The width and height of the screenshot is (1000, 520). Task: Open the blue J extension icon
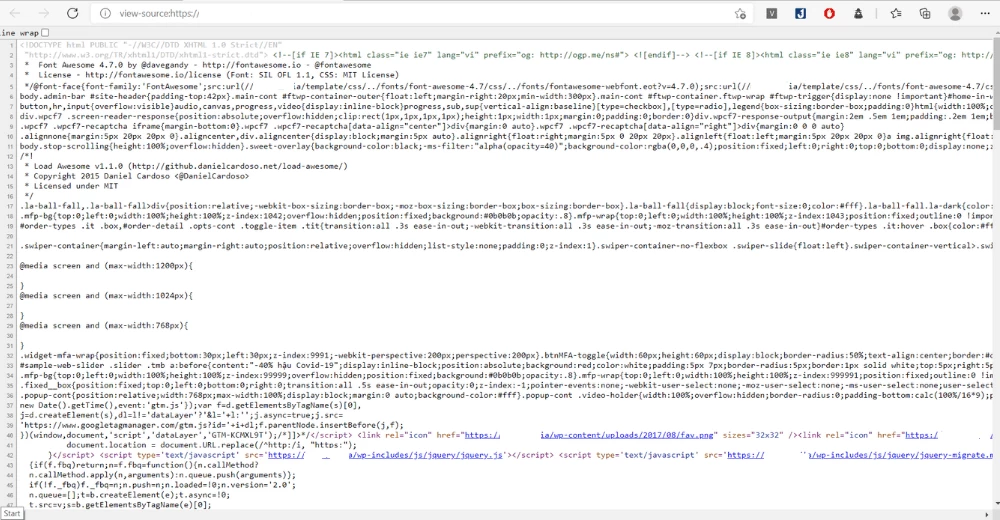tap(800, 13)
